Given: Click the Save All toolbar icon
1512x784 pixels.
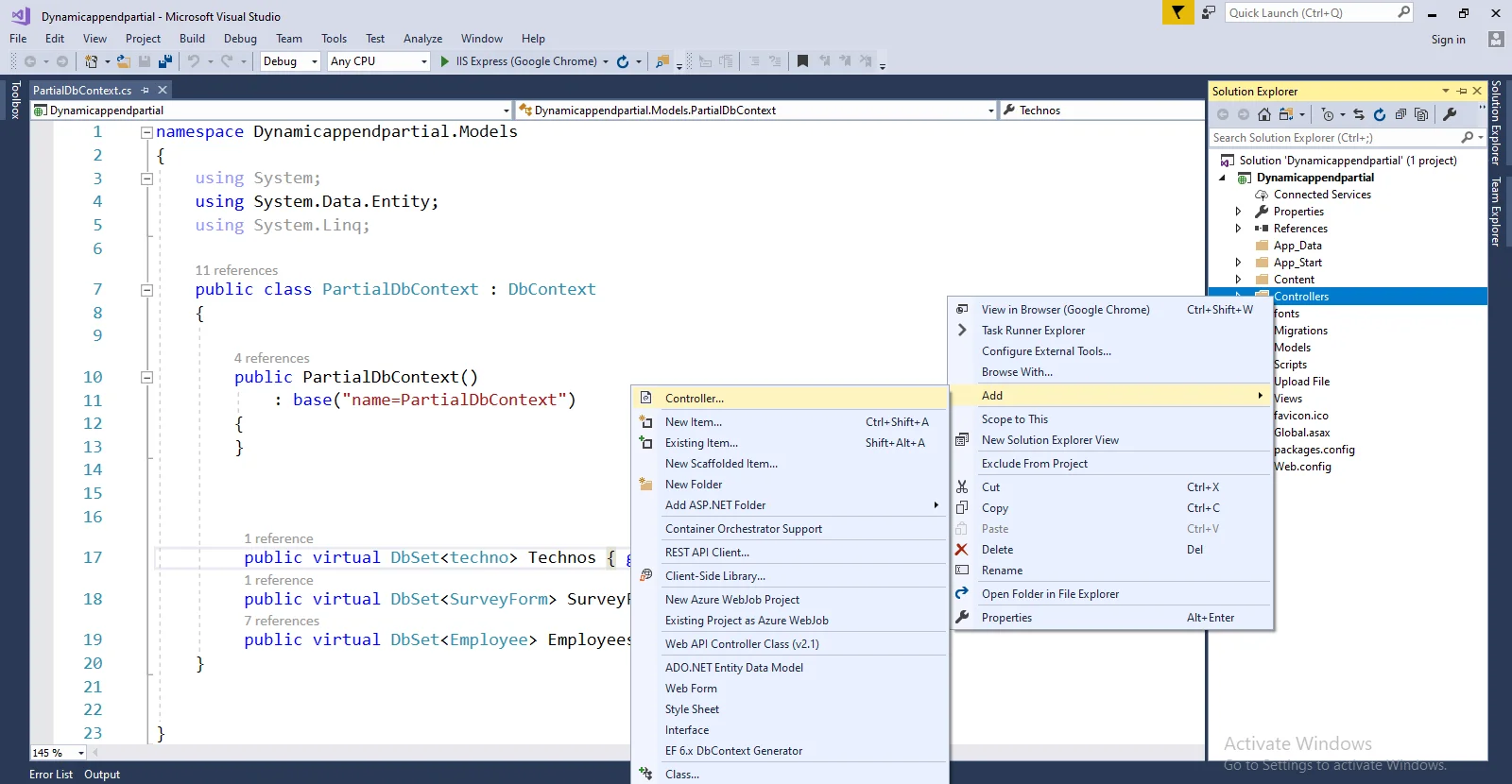Looking at the screenshot, I should point(165,61).
